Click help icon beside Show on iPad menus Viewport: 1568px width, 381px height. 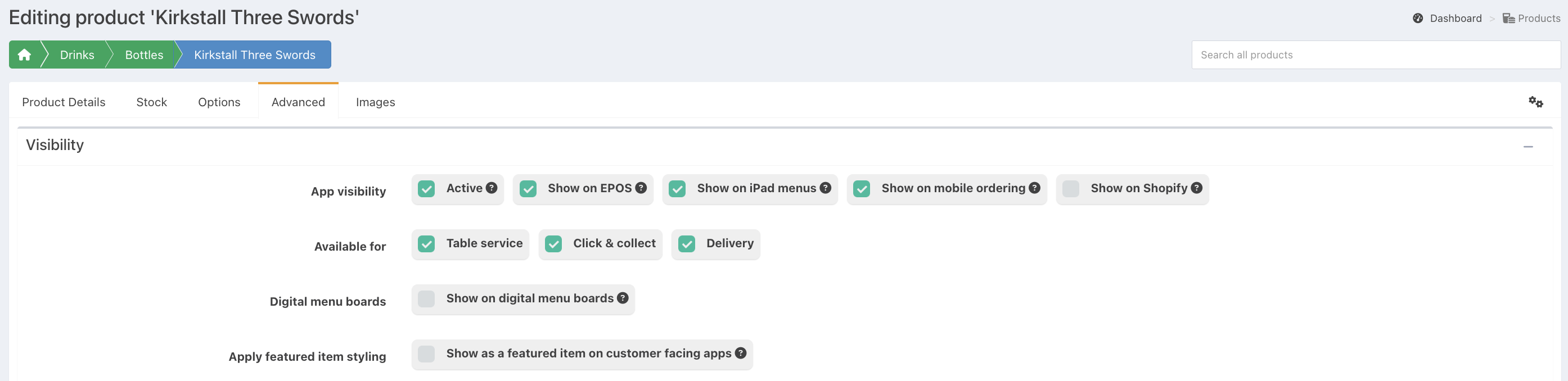click(825, 188)
